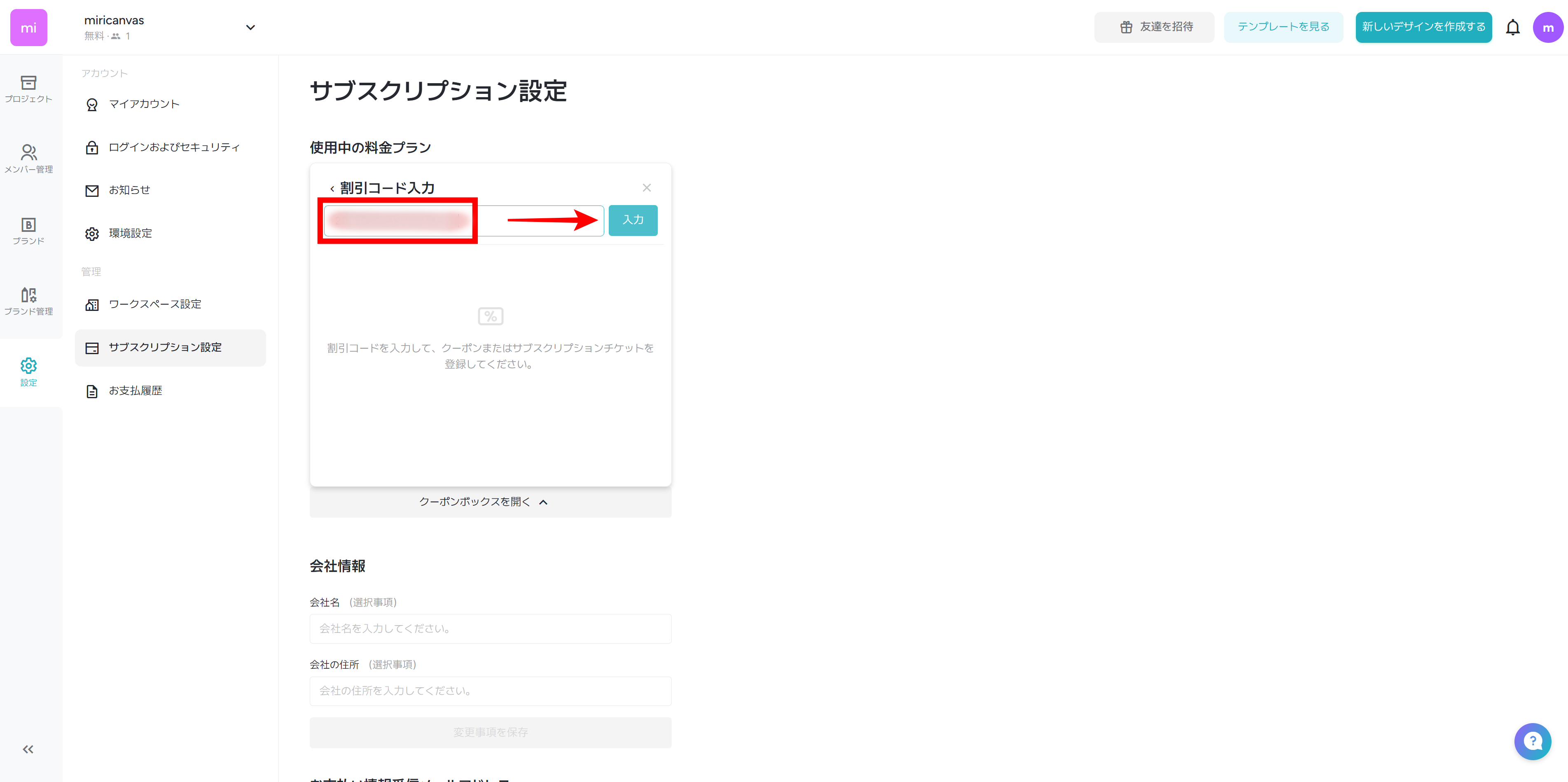Click the 会社名 input field

[490, 629]
